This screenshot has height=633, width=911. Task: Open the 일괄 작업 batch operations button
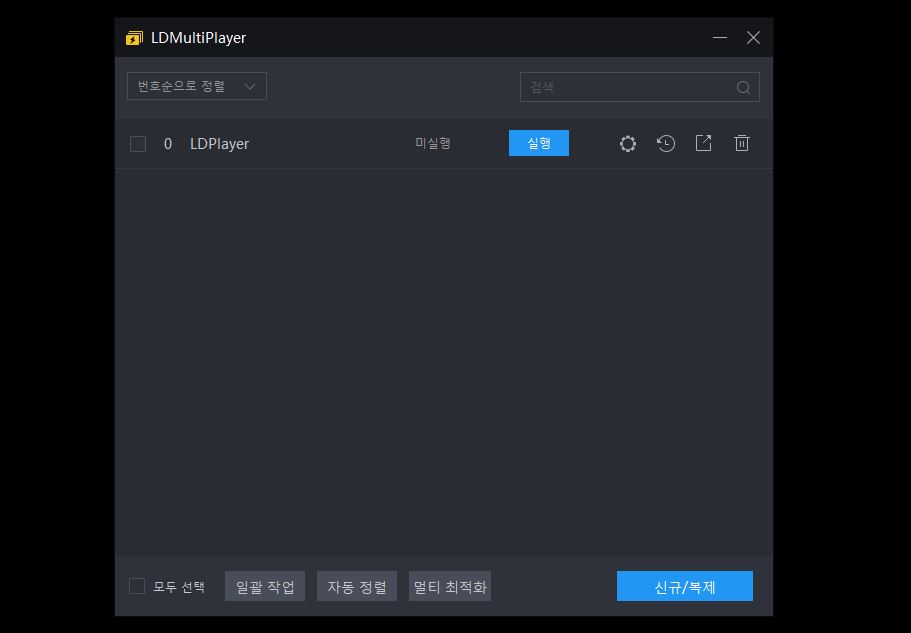265,587
